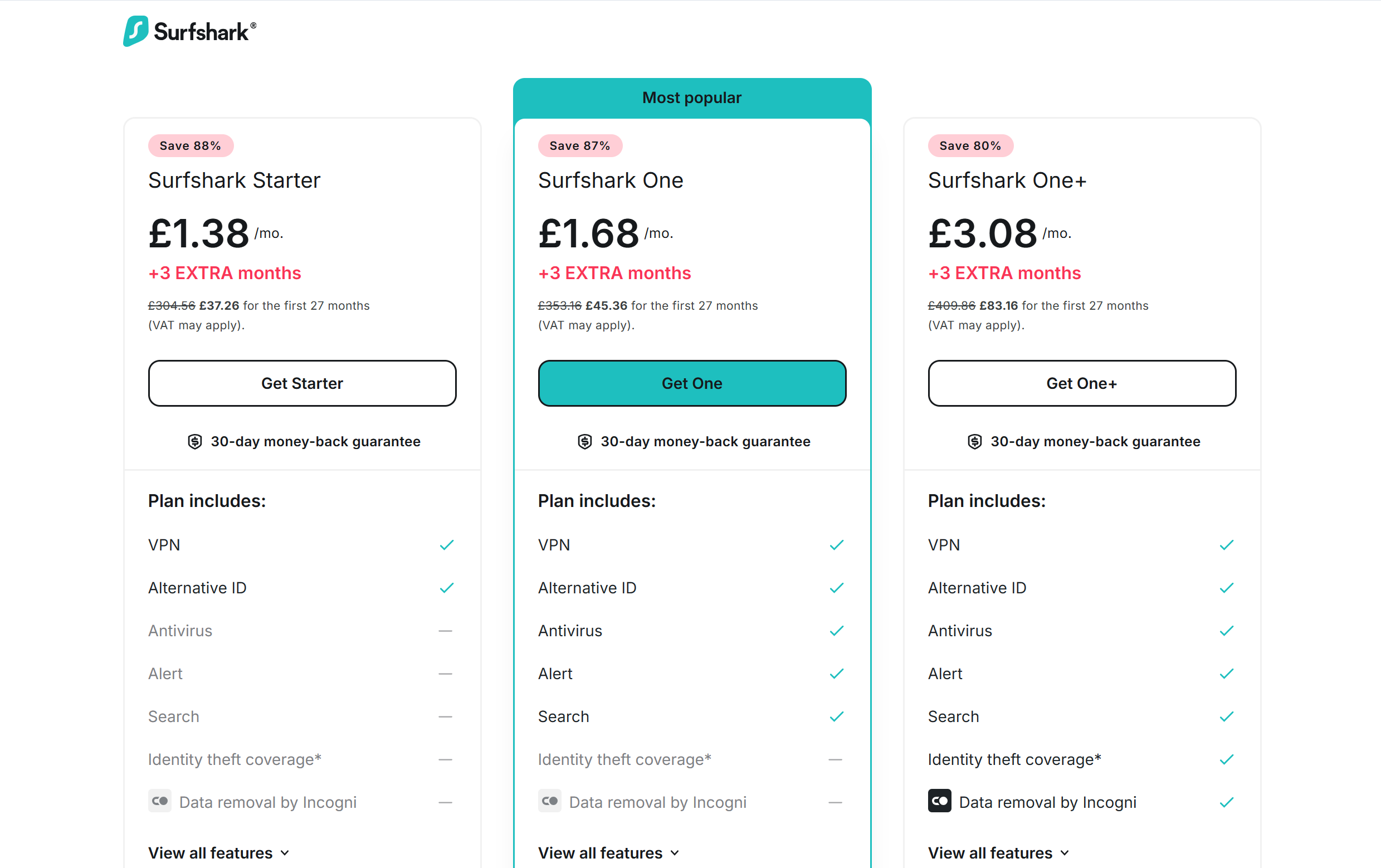Select the Most popular banner
Viewport: 1381px width, 868px height.
coord(692,97)
